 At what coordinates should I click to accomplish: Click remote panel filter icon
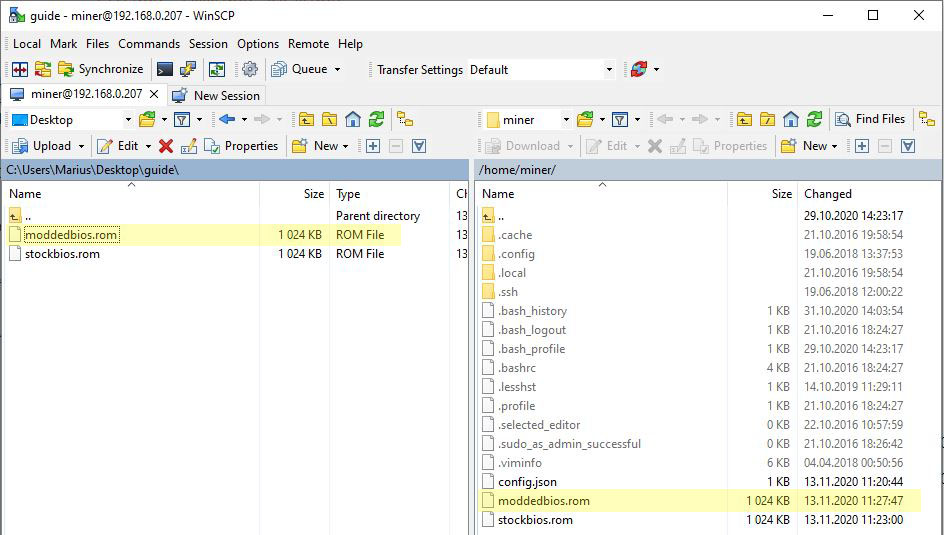(620, 120)
